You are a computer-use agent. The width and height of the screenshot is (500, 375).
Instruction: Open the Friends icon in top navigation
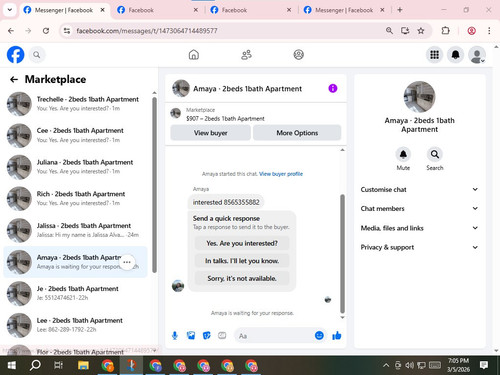point(246,55)
